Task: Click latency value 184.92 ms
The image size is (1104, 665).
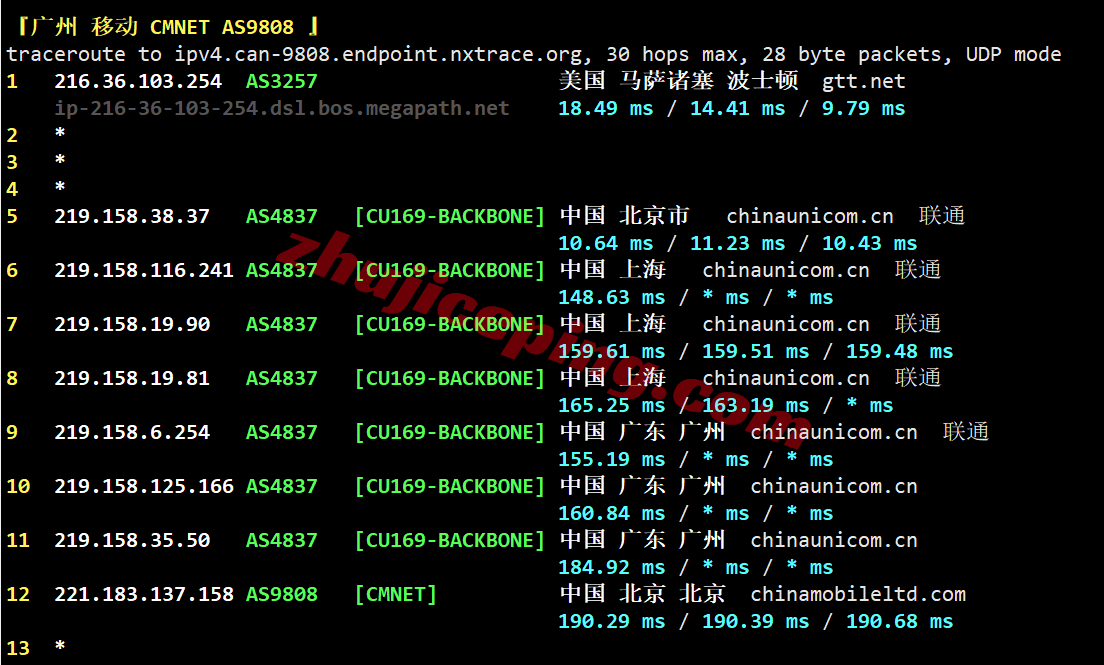Action: click(x=612, y=568)
